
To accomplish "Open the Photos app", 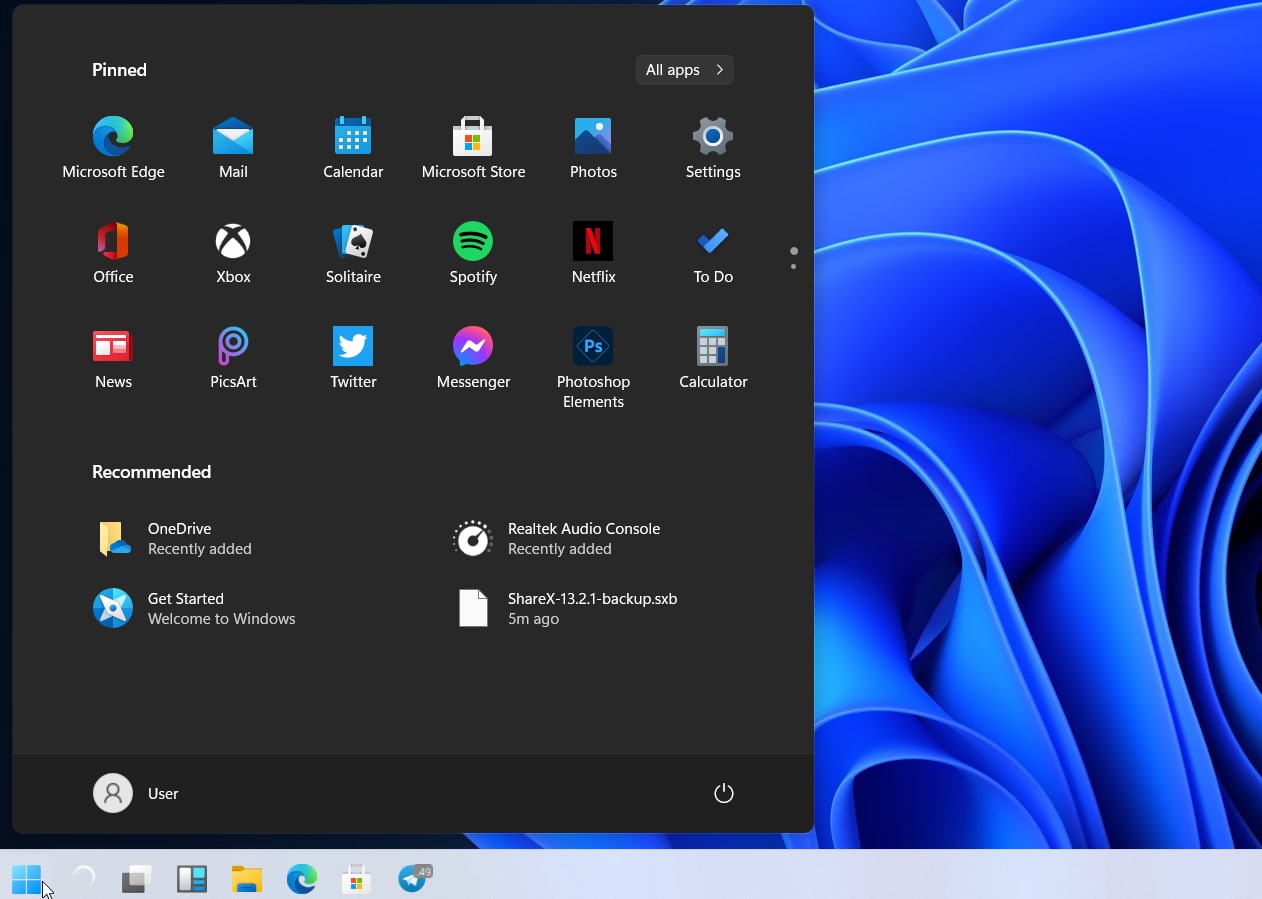I will [593, 147].
